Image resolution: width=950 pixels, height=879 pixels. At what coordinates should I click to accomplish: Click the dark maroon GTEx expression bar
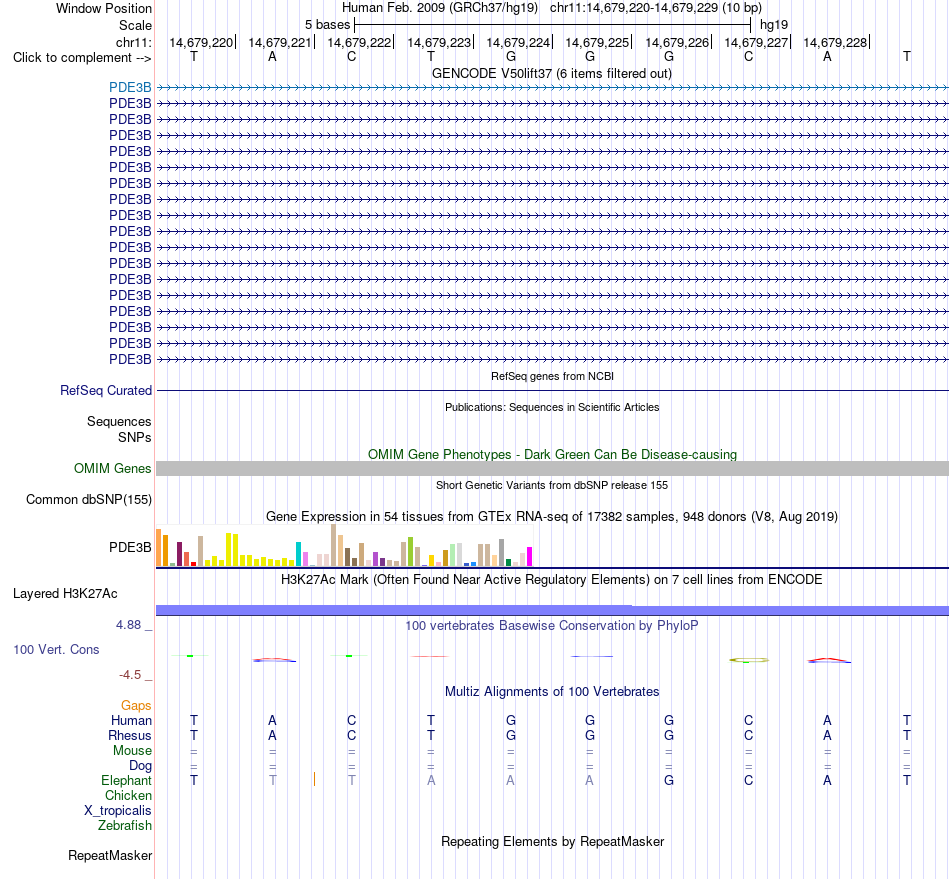[179, 554]
